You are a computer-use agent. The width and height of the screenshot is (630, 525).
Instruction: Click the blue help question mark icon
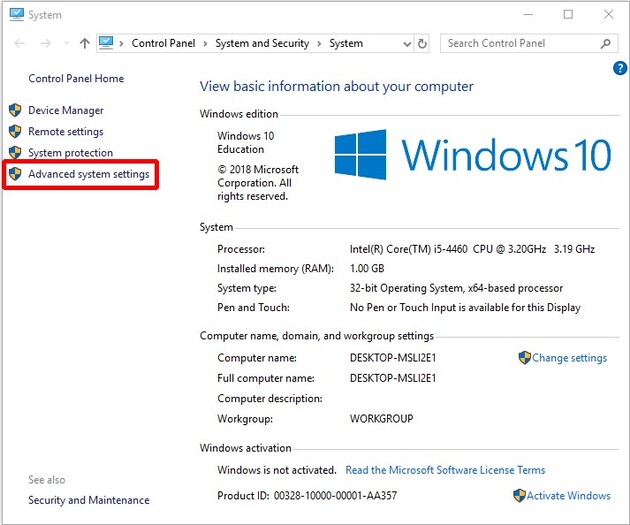[x=620, y=68]
